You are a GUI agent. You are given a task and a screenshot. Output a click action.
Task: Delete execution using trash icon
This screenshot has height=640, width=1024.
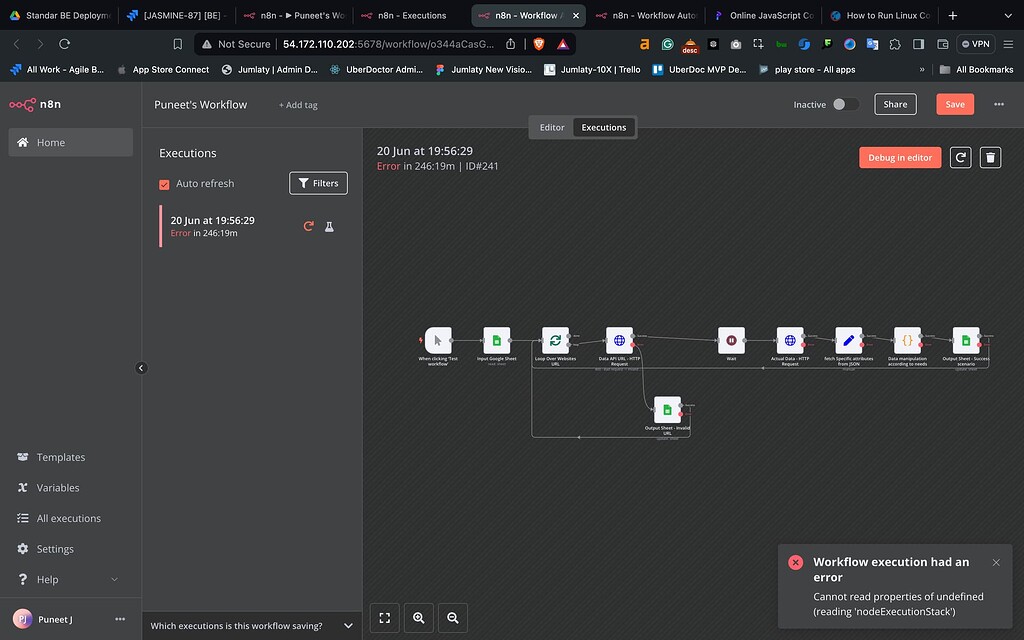[990, 158]
